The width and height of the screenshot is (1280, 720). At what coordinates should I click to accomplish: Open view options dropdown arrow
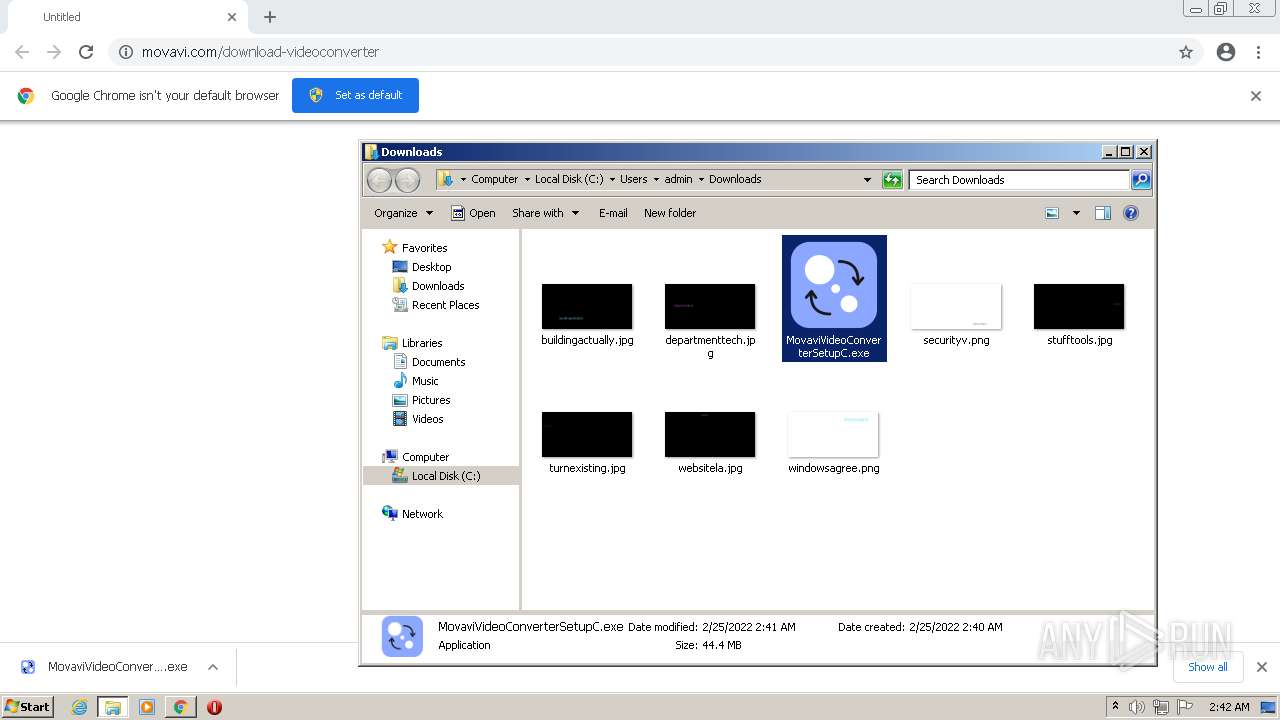point(1076,213)
